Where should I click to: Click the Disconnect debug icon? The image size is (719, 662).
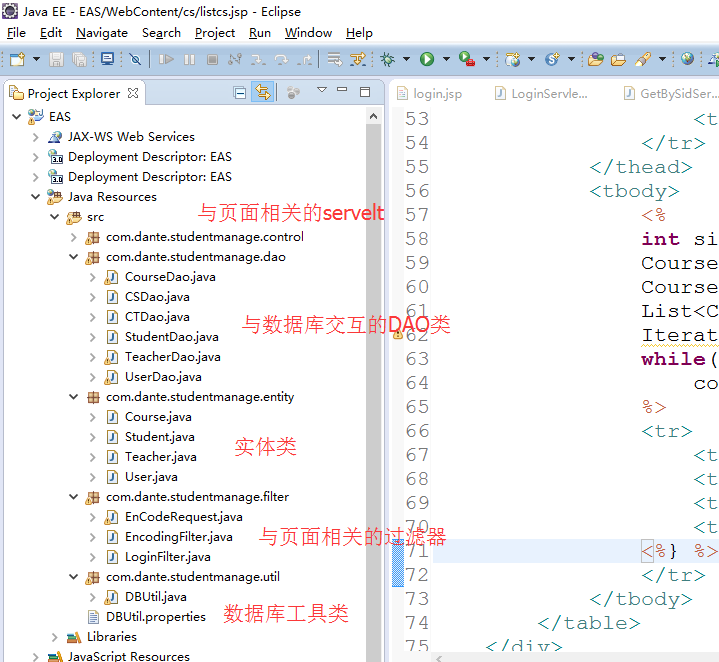[x=235, y=59]
